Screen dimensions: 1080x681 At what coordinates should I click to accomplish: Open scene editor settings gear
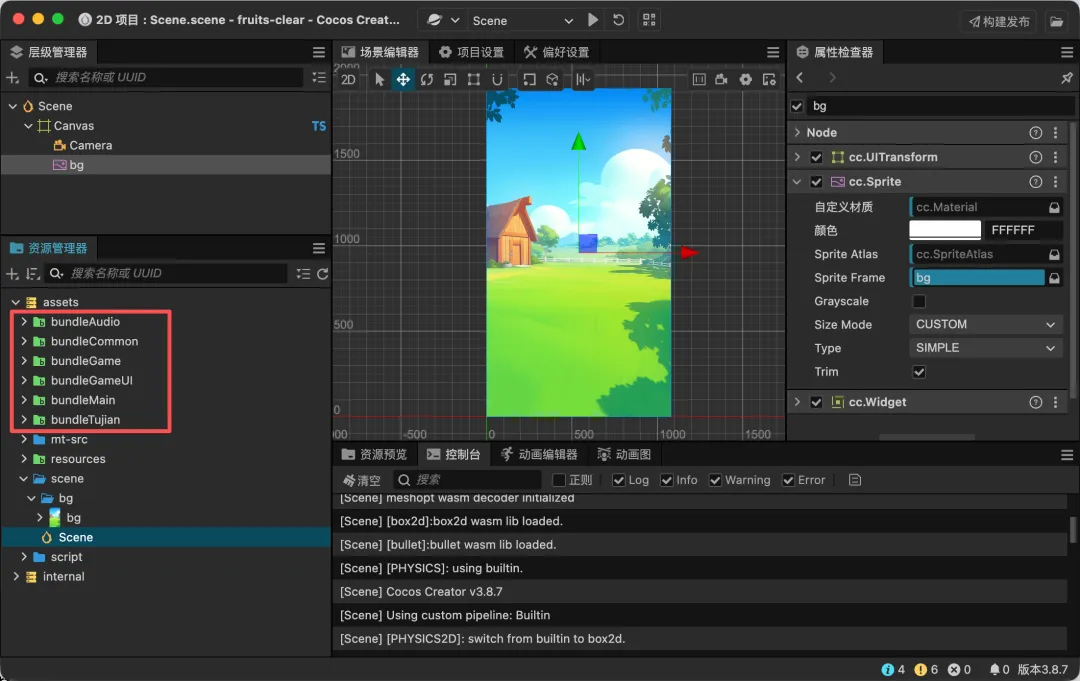point(745,80)
